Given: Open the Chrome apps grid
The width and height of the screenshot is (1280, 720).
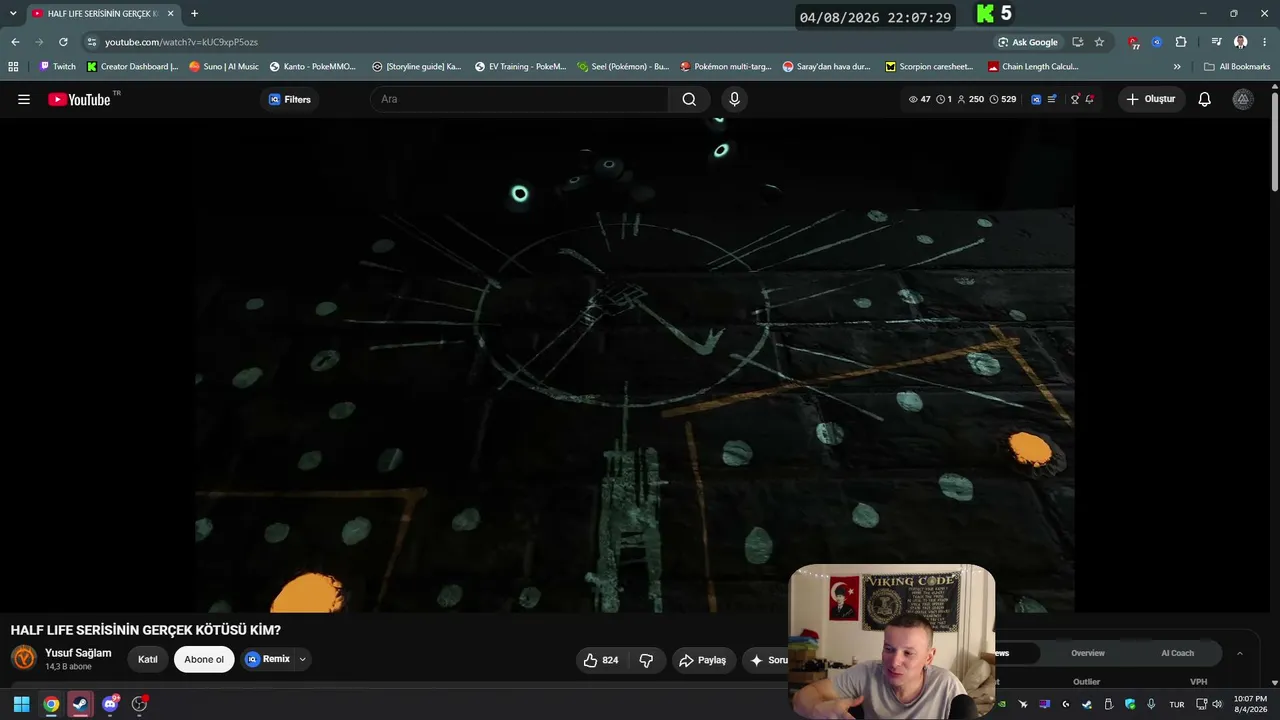Looking at the screenshot, I should (13, 67).
